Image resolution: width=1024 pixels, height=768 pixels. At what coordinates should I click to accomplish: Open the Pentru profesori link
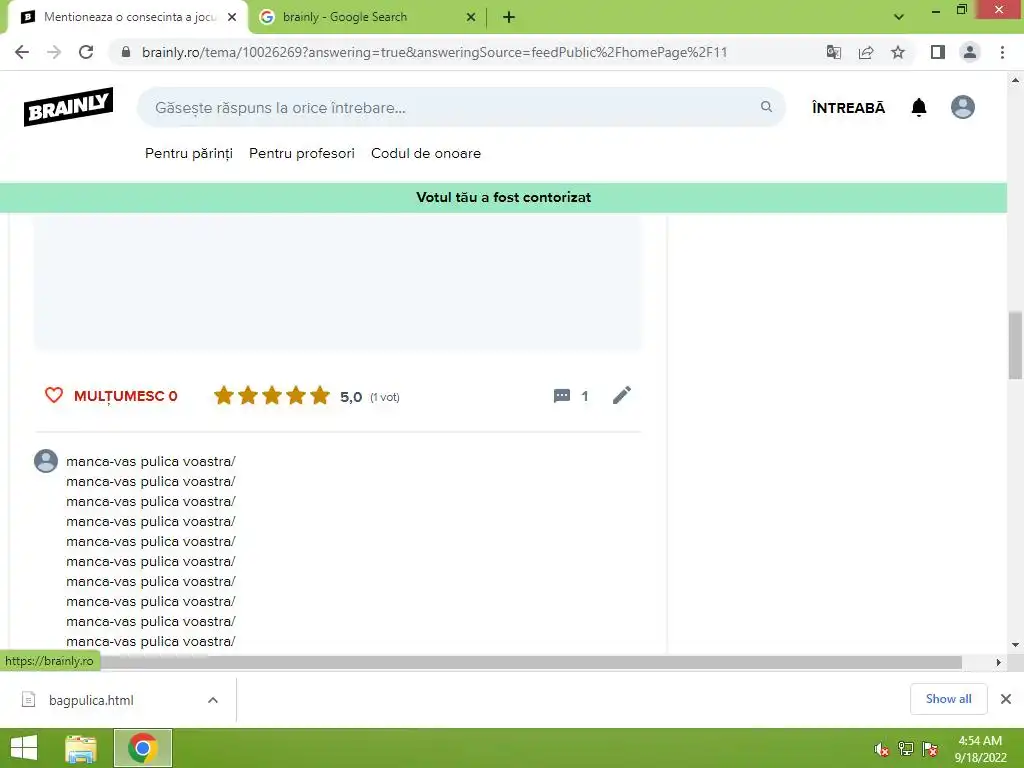[302, 153]
